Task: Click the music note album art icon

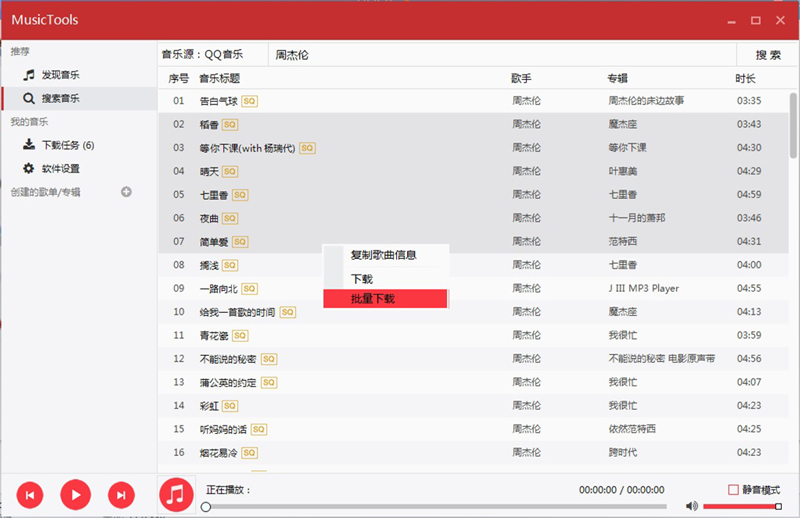Action: click(176, 494)
